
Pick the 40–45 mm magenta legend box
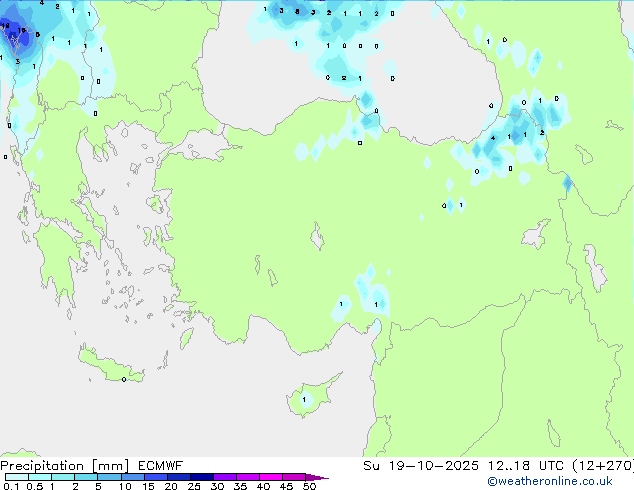click(x=271, y=477)
